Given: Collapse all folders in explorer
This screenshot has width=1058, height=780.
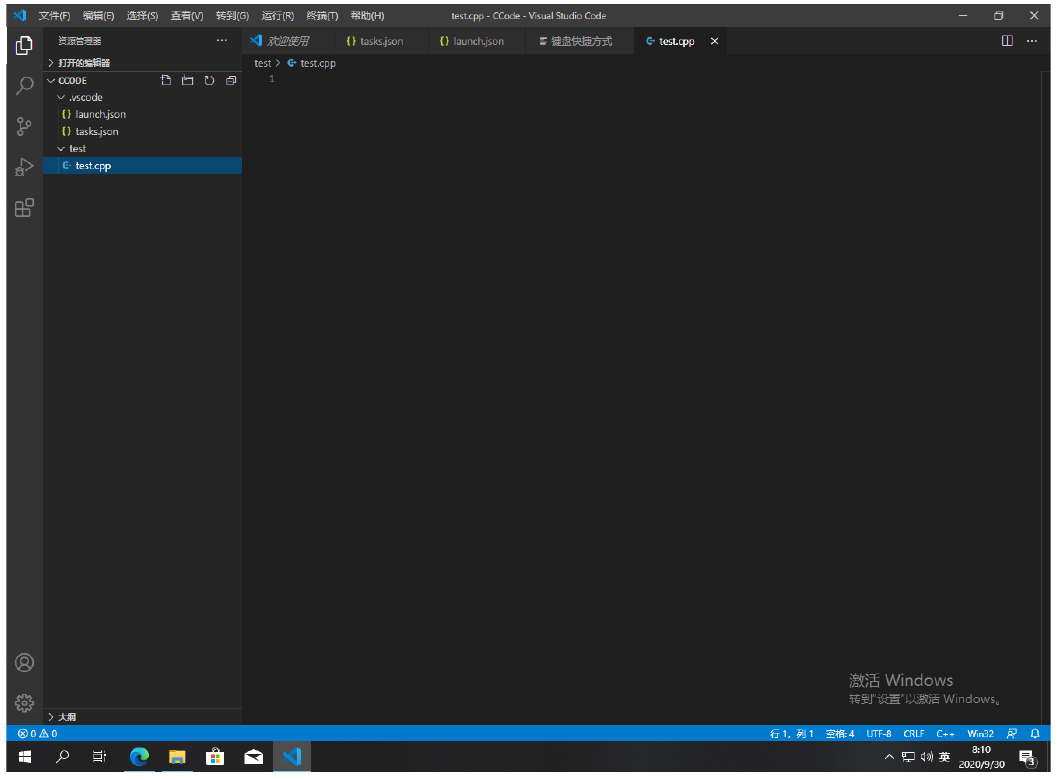Looking at the screenshot, I should click(x=230, y=81).
